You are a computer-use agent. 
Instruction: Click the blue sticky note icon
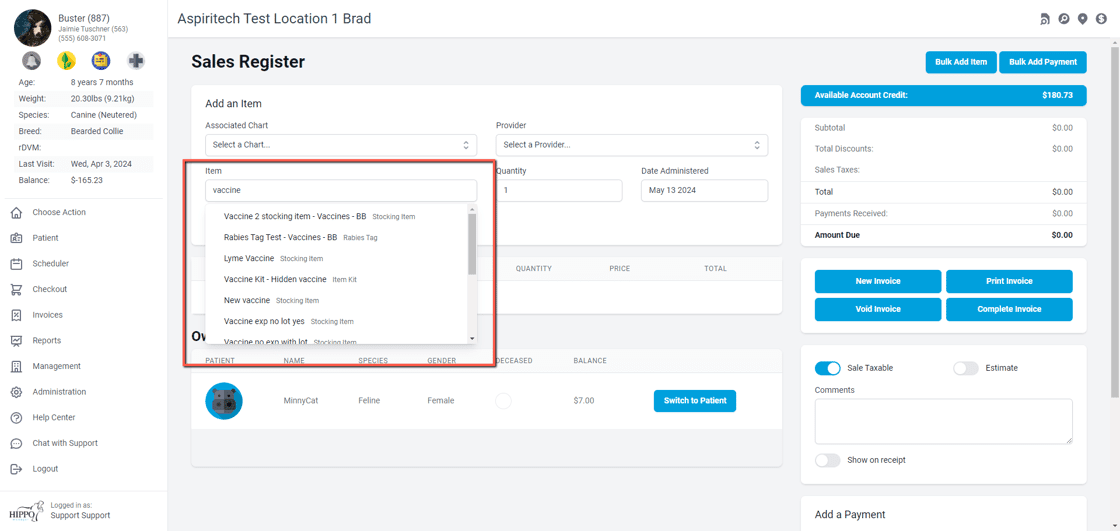click(x=101, y=60)
